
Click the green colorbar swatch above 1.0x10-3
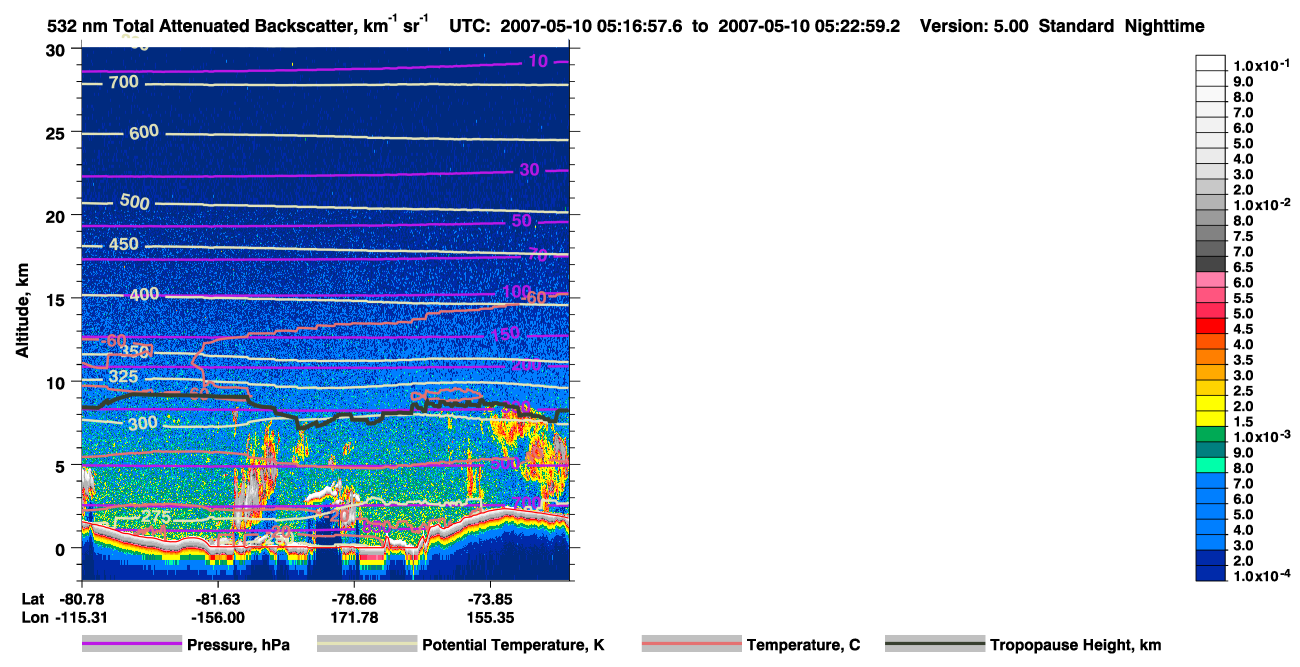pos(1210,433)
